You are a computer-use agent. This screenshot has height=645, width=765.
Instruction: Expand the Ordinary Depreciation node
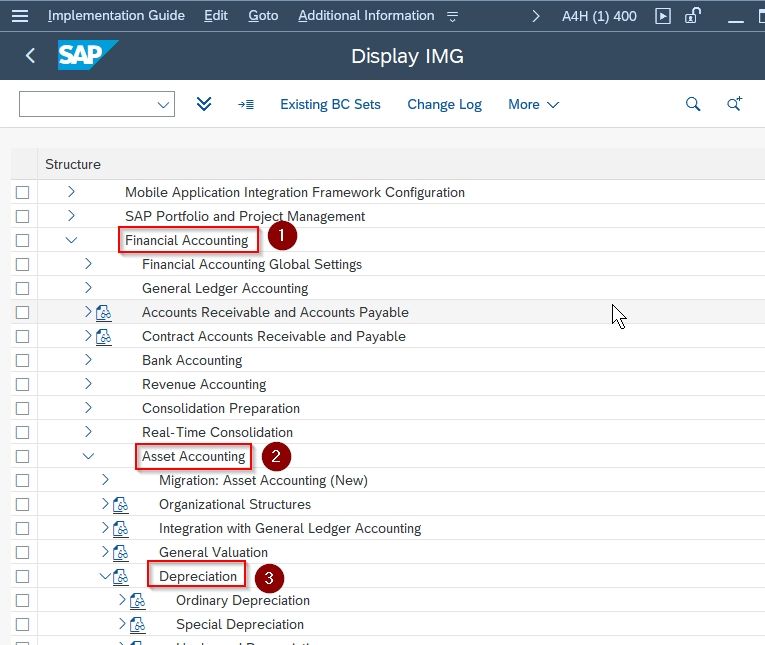122,600
